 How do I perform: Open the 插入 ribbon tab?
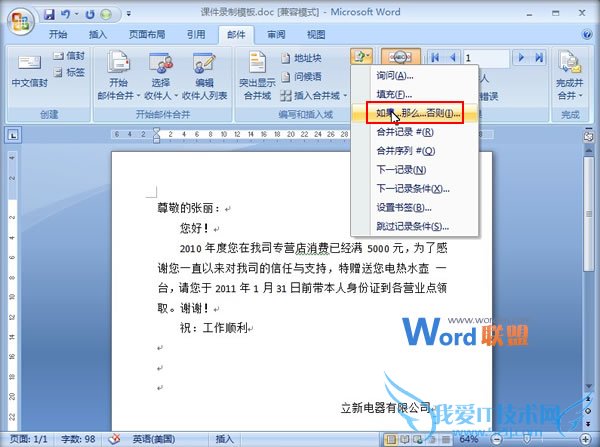[x=98, y=34]
